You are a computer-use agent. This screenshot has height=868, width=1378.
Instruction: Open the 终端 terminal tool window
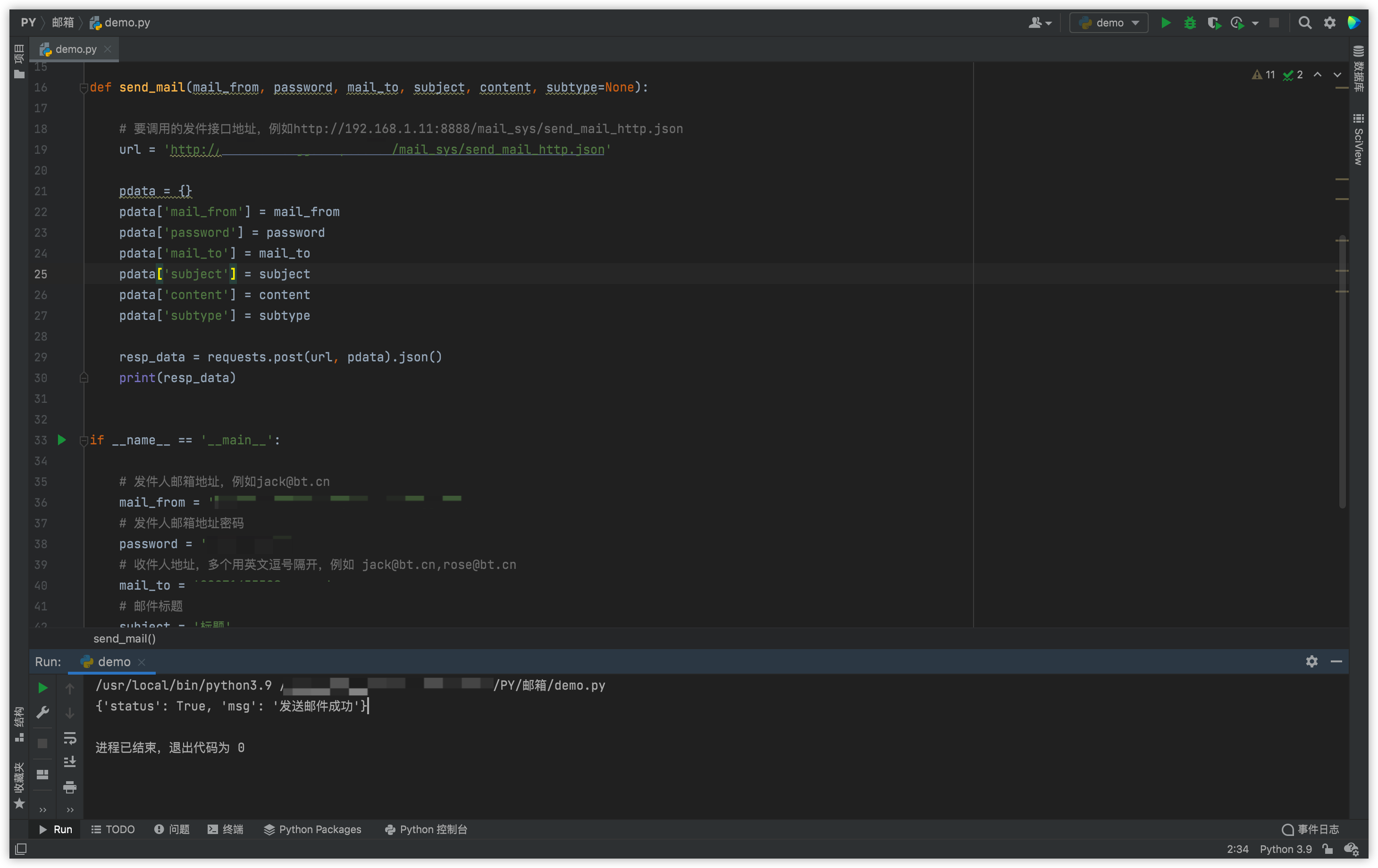[x=226, y=830]
